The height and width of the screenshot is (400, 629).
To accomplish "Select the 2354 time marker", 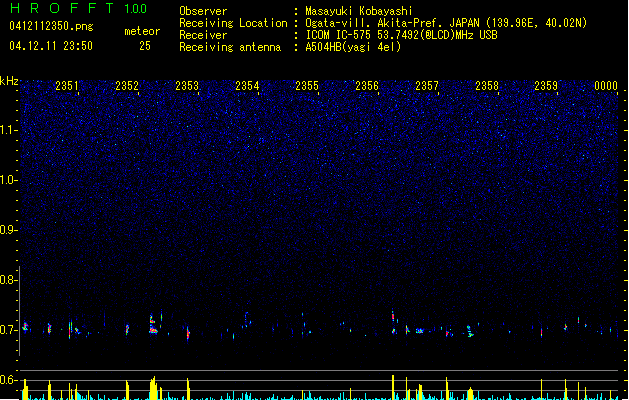I will coord(247,85).
